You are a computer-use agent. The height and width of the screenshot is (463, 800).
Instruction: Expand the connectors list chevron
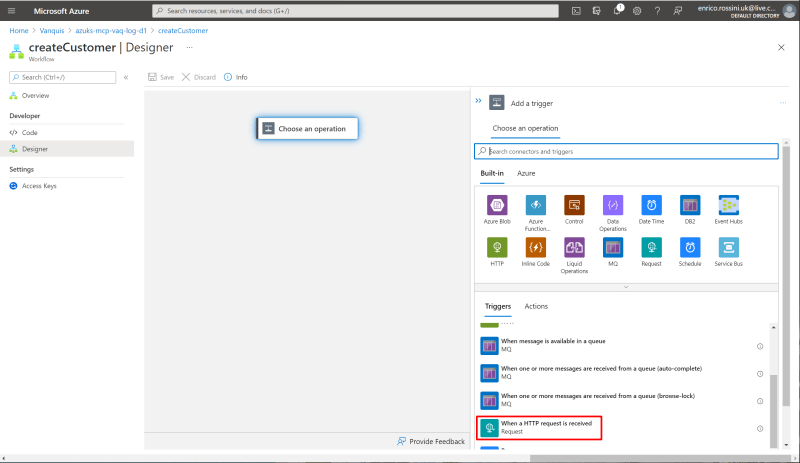tap(626, 287)
